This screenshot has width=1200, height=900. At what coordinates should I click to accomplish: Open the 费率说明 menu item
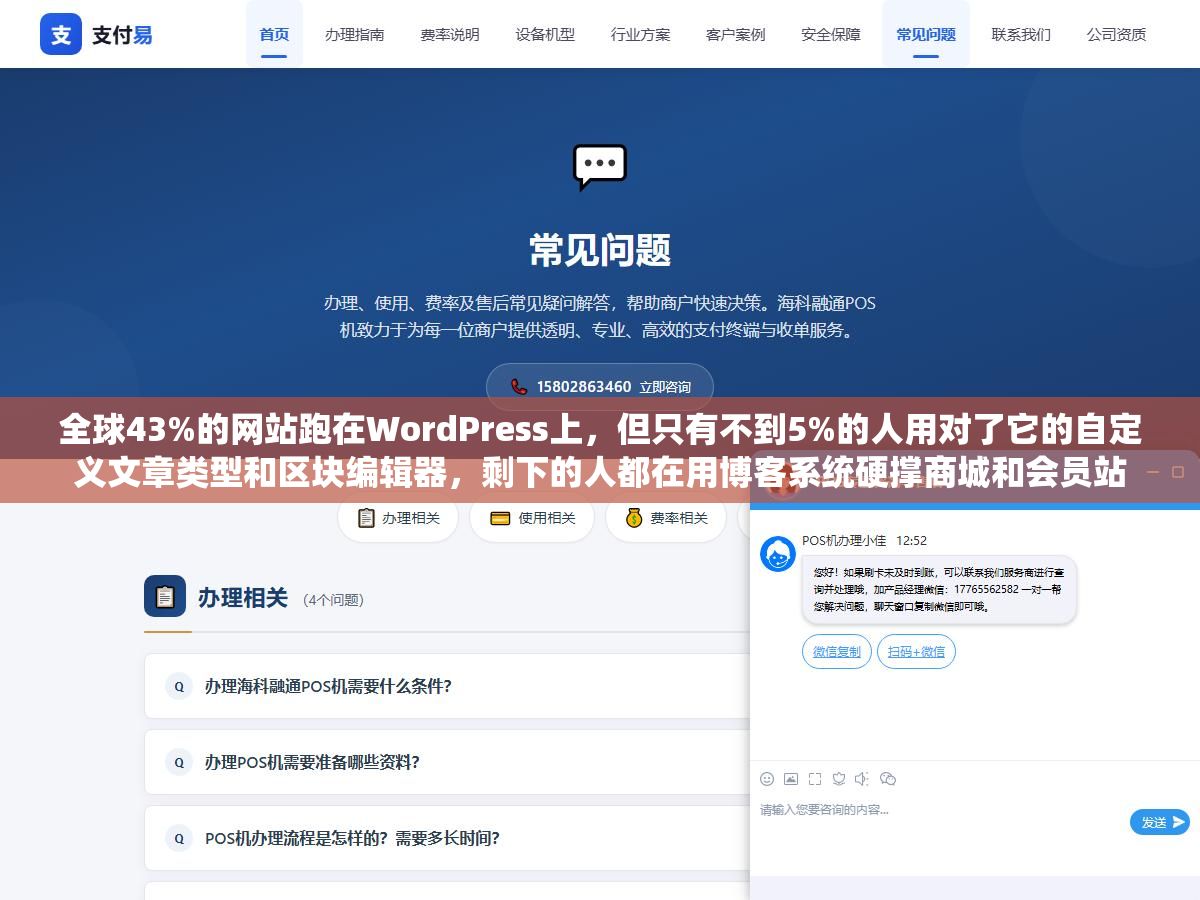[x=450, y=34]
